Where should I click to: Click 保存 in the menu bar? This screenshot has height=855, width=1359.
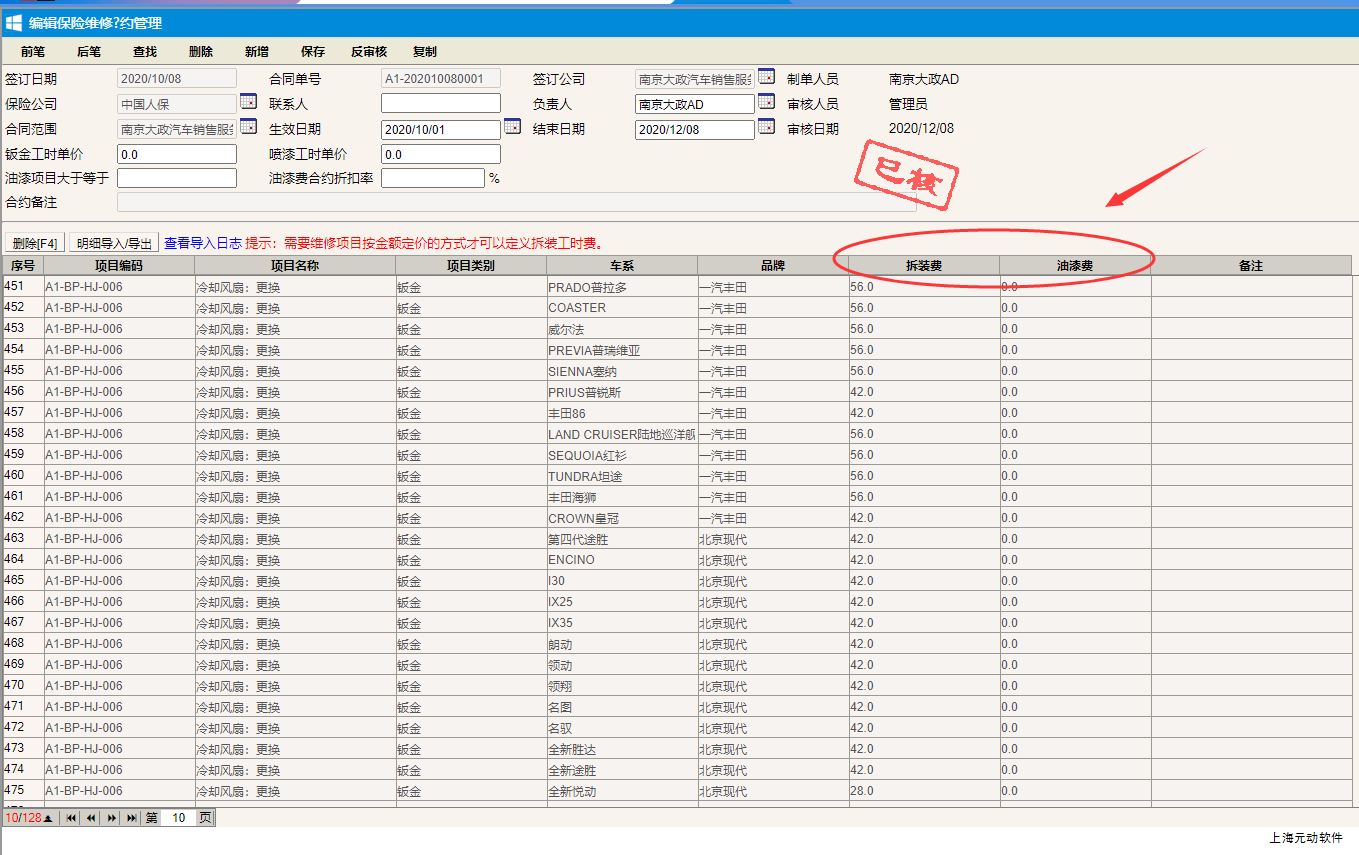tap(313, 52)
